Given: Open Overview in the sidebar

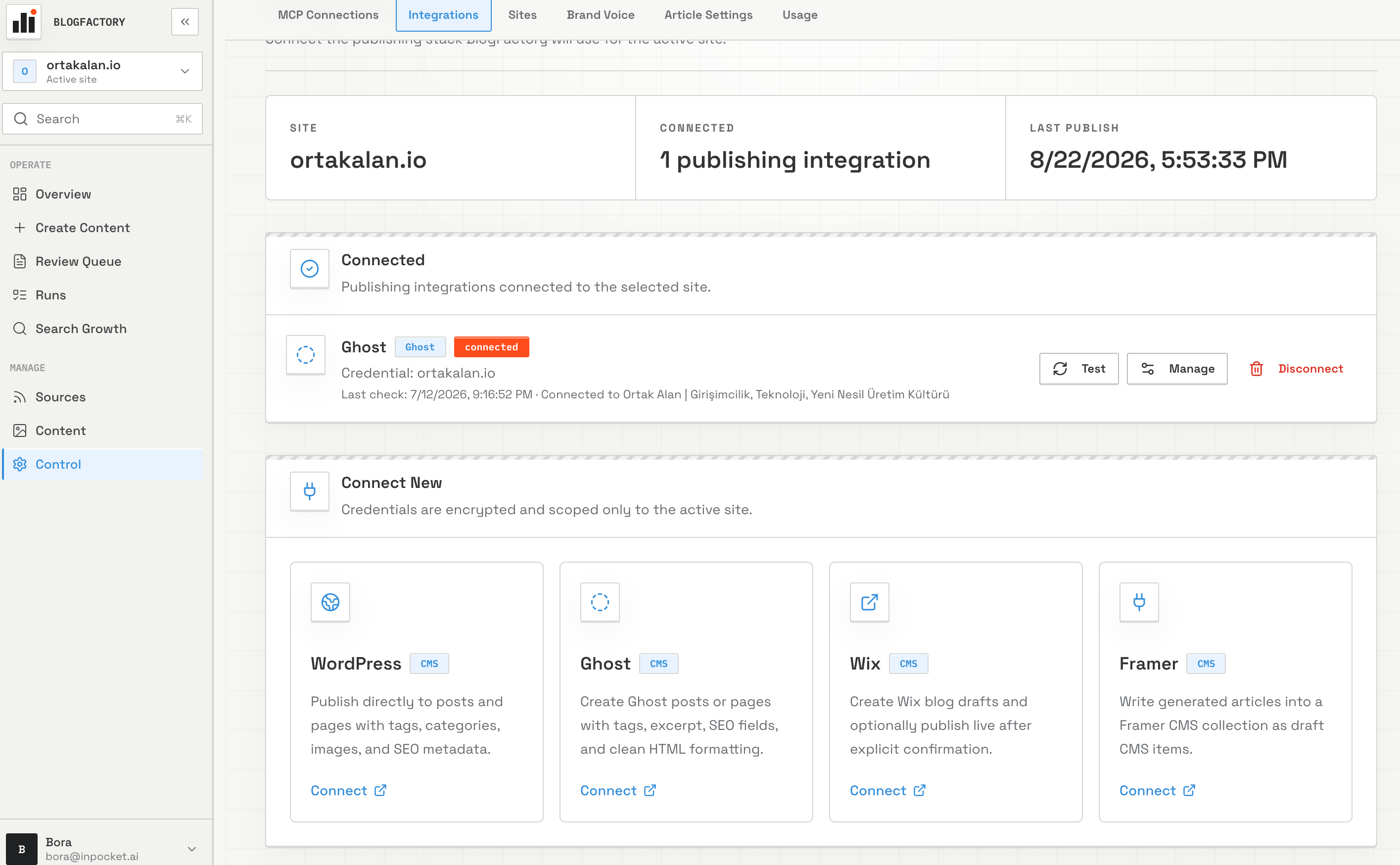Looking at the screenshot, I should coord(103,194).
